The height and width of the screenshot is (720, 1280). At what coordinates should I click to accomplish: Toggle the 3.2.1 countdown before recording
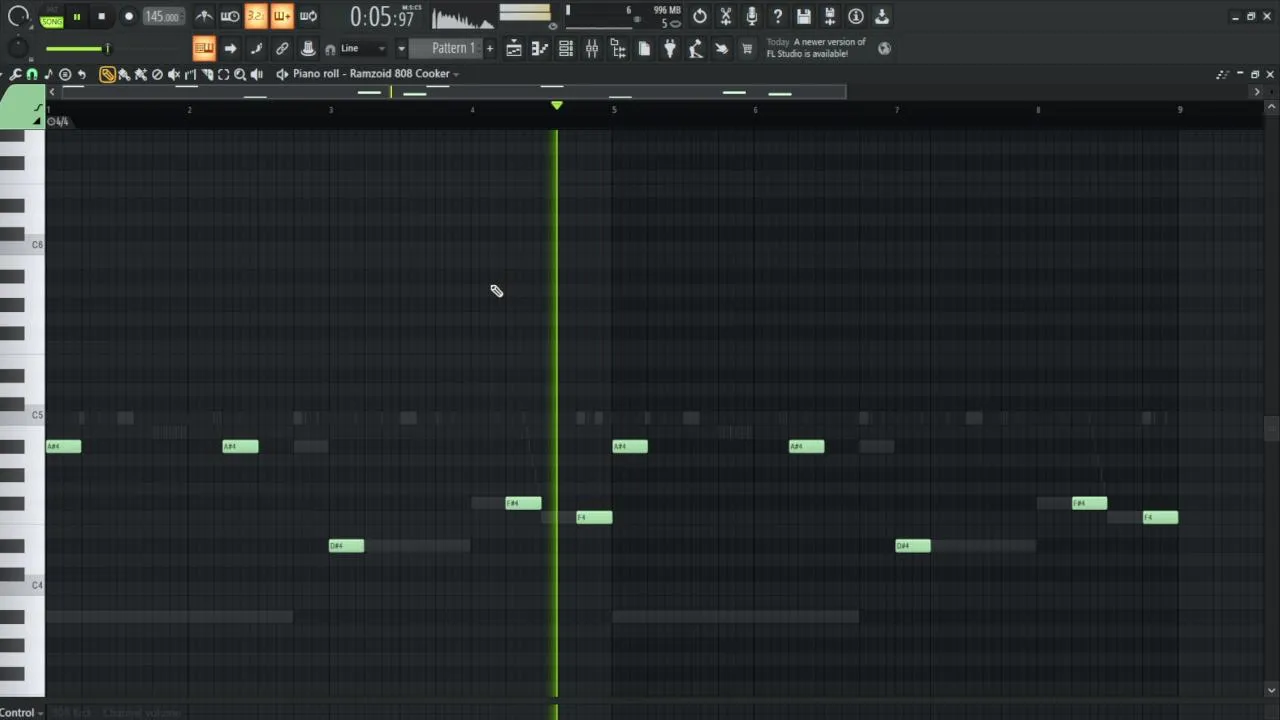(x=256, y=16)
